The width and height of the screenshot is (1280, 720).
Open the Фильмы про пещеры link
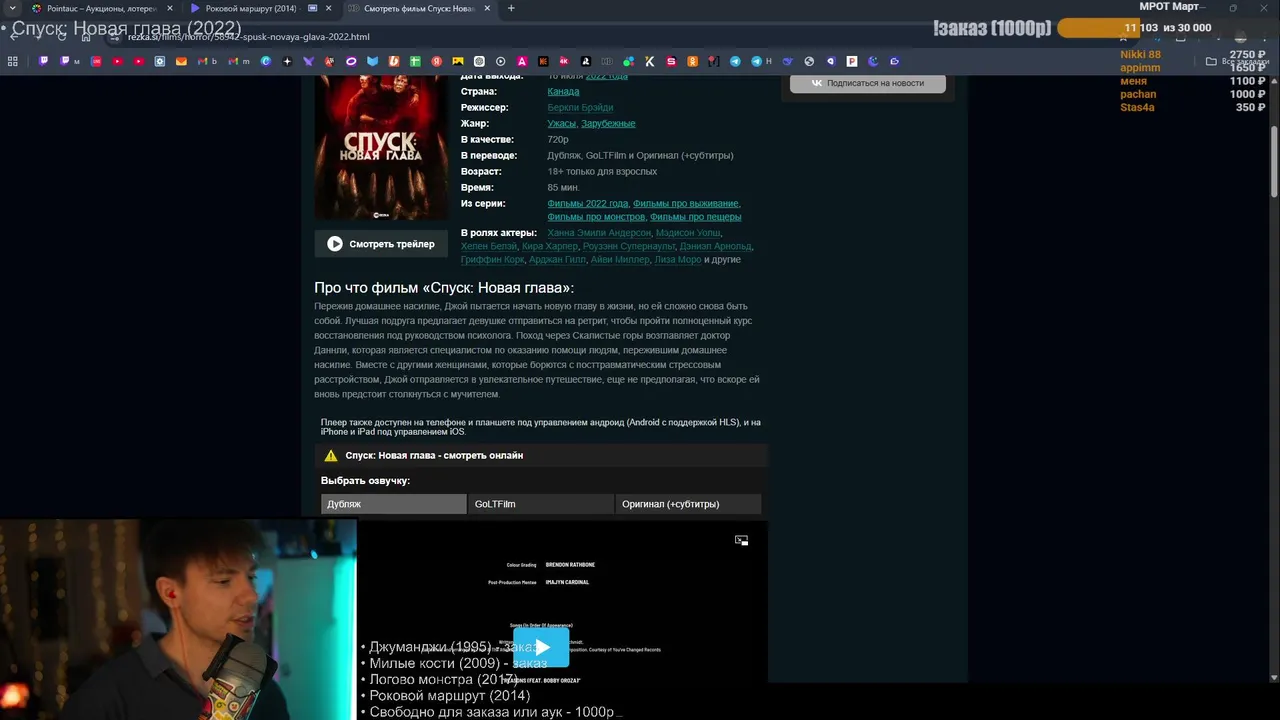point(696,216)
